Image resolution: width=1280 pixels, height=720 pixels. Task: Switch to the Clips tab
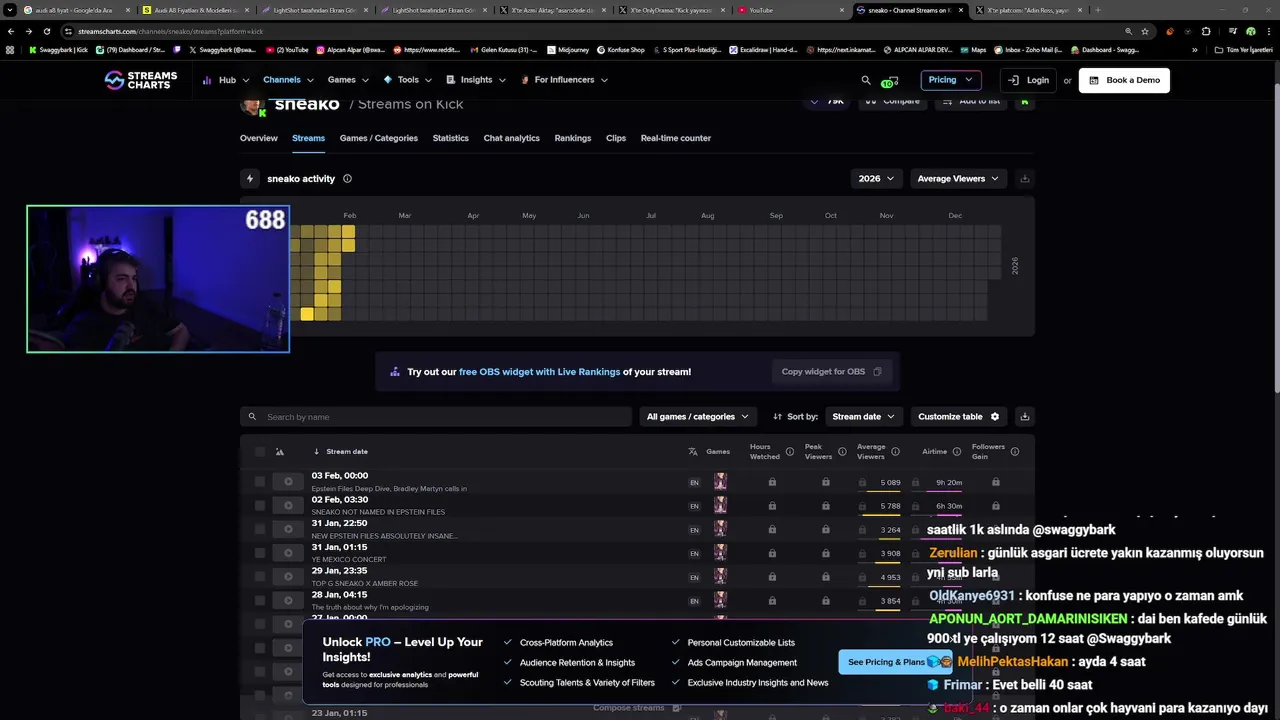616,138
